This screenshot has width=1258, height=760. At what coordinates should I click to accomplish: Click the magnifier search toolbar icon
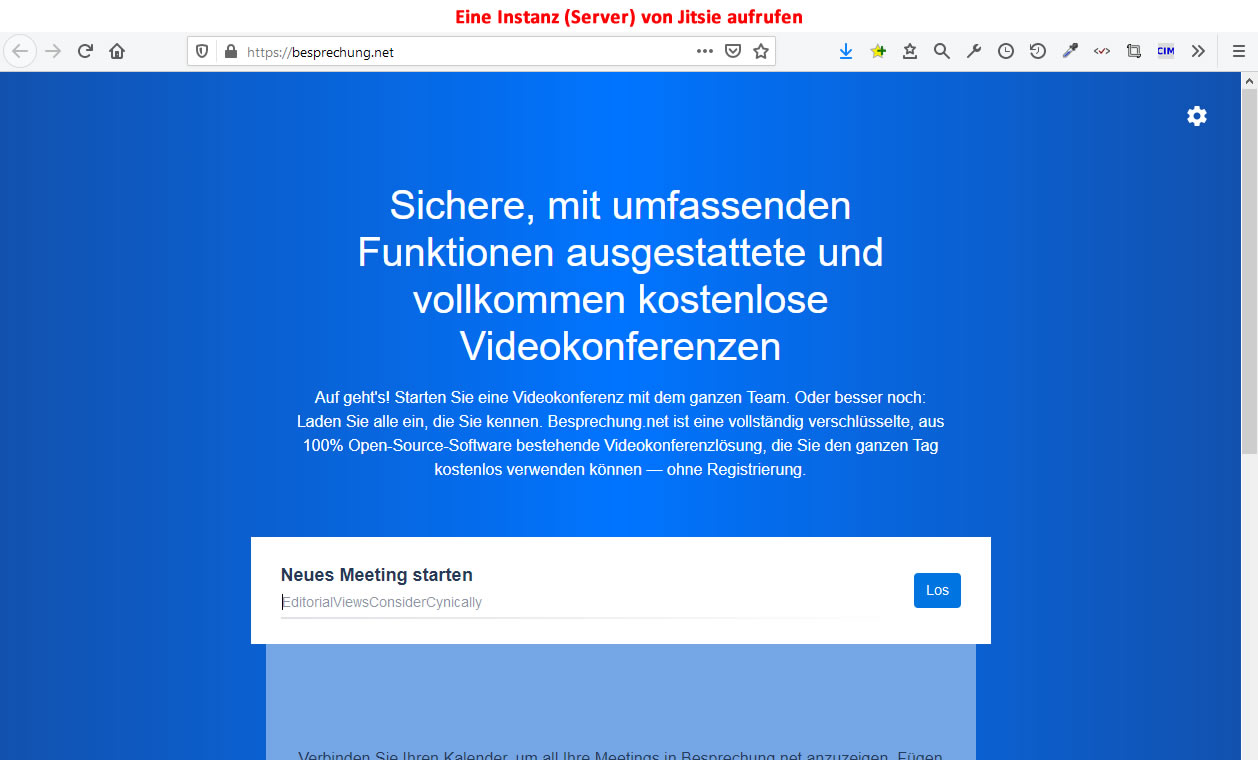click(942, 51)
